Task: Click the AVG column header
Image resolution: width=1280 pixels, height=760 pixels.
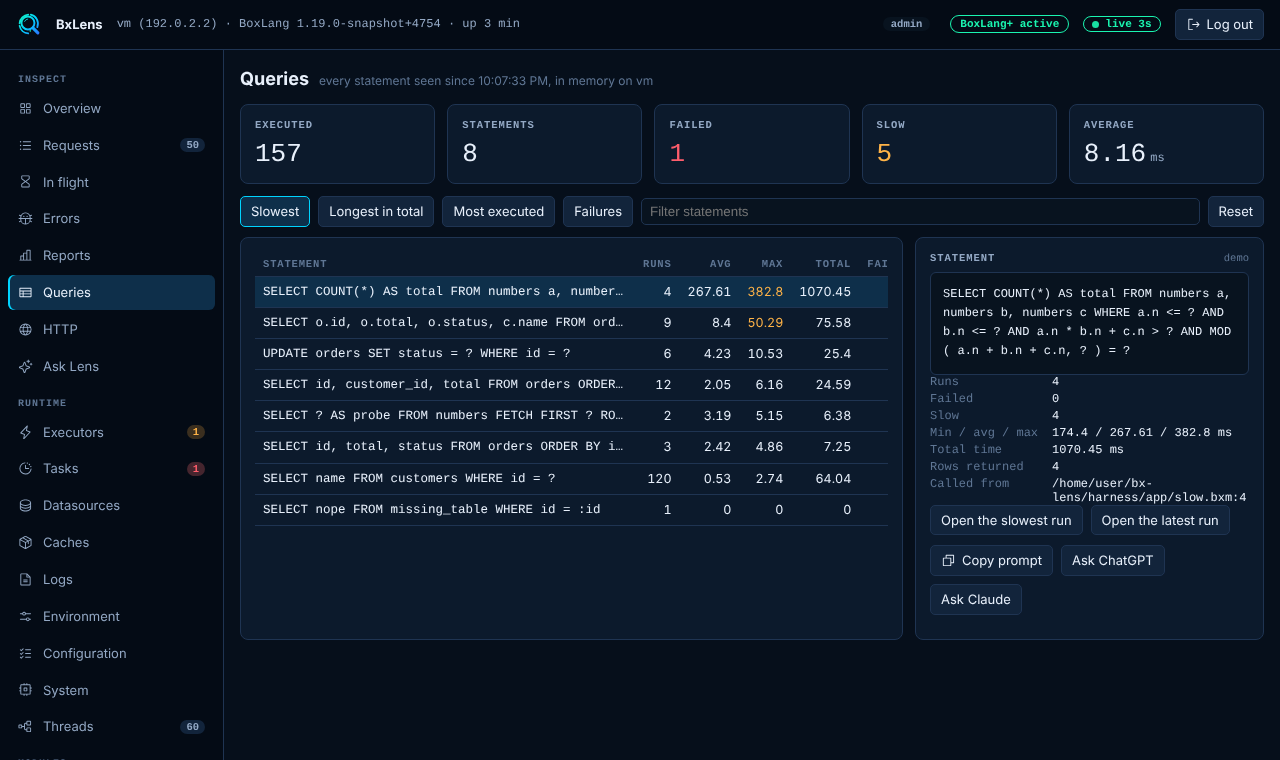Action: click(720, 264)
